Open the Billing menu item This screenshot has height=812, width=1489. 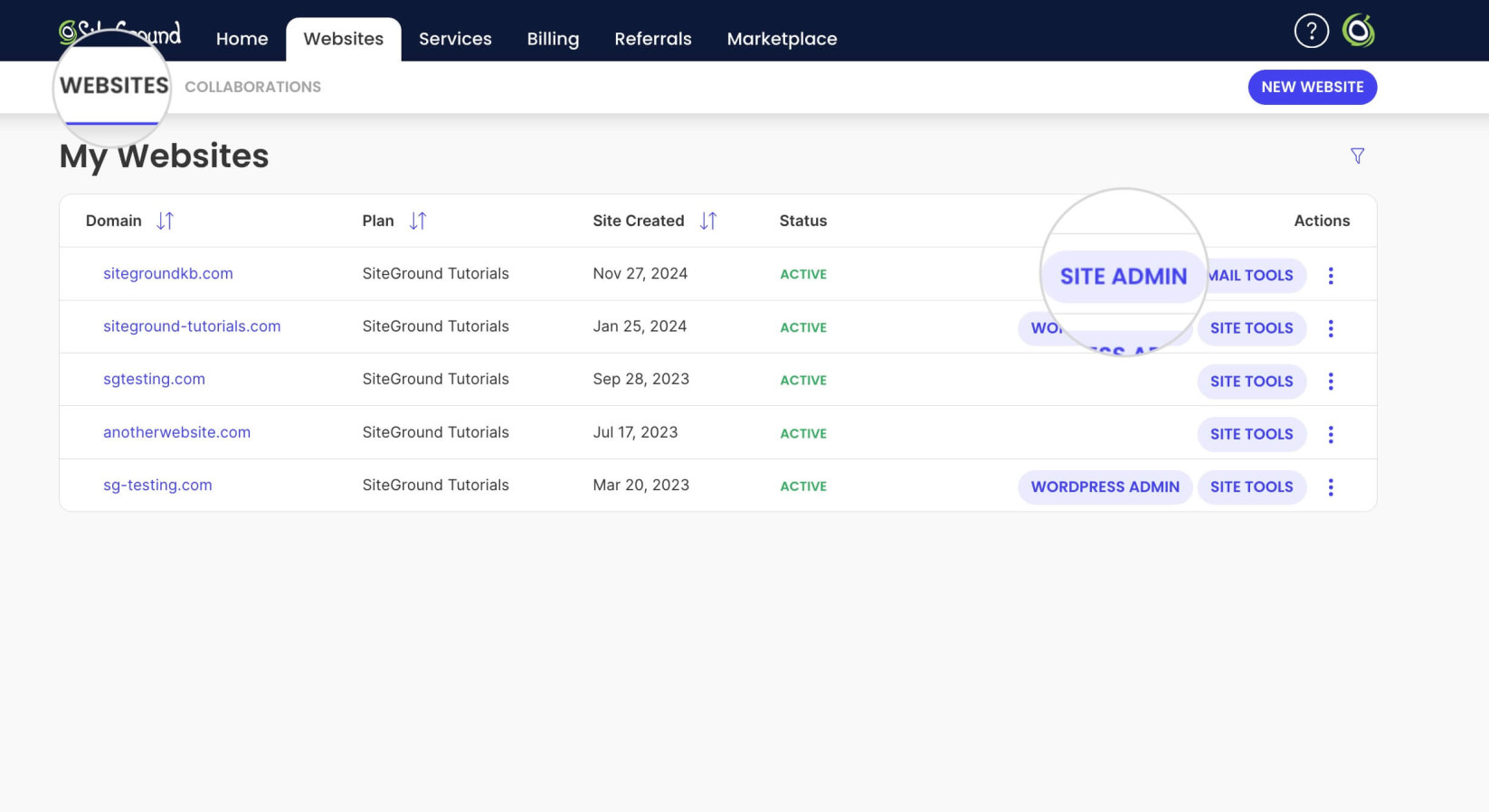tap(553, 39)
